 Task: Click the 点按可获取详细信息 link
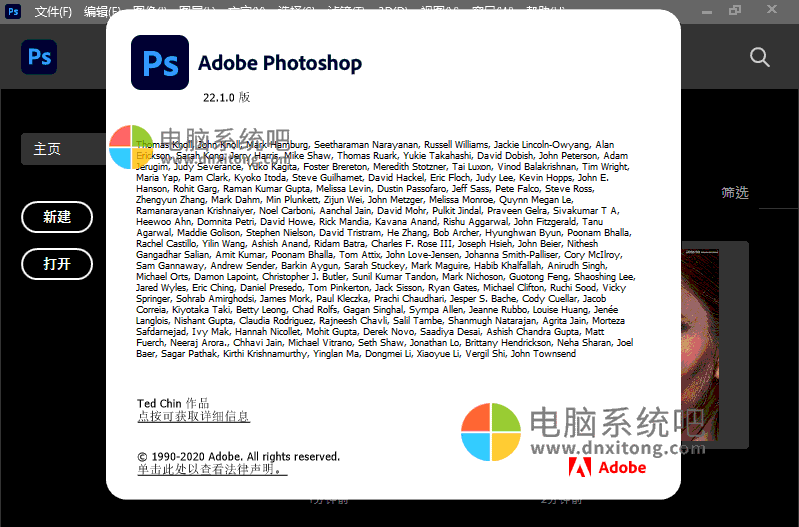pyautogui.click(x=193, y=416)
